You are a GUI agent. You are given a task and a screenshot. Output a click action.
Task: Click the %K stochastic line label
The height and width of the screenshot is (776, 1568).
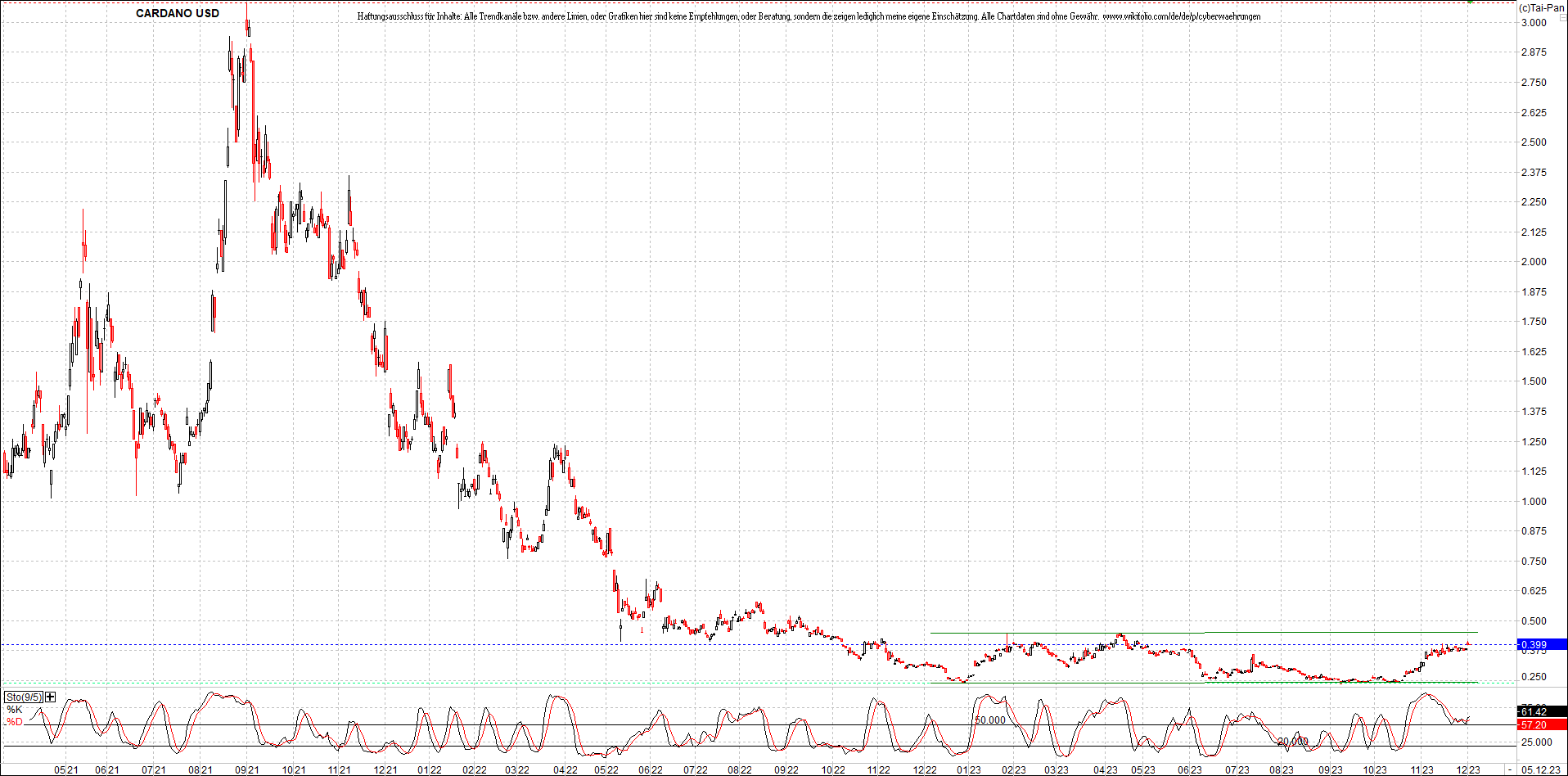click(x=14, y=710)
